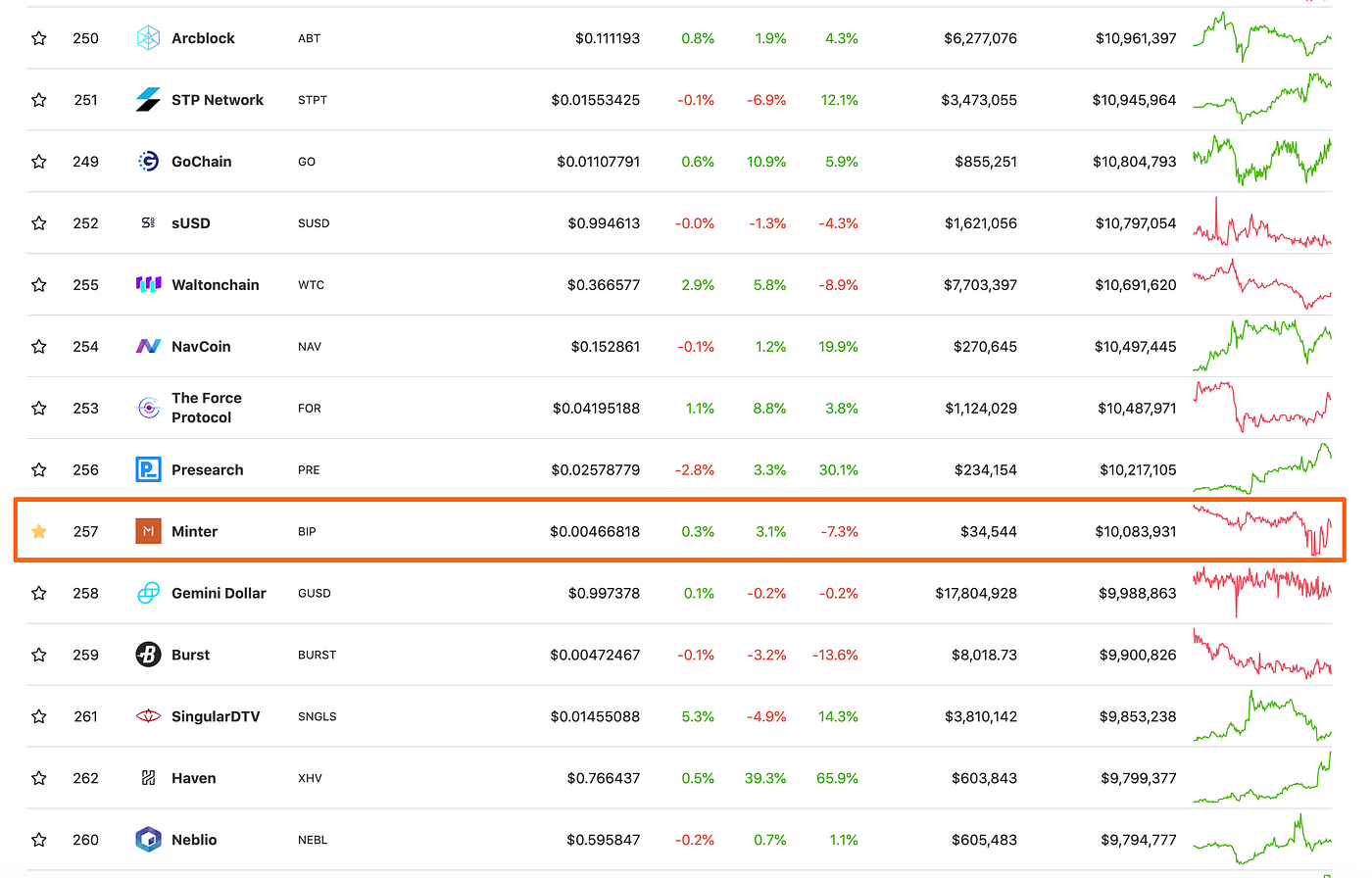The image size is (1372, 878).
Task: Open the Gemini Dollar coin page
Action: click(219, 594)
